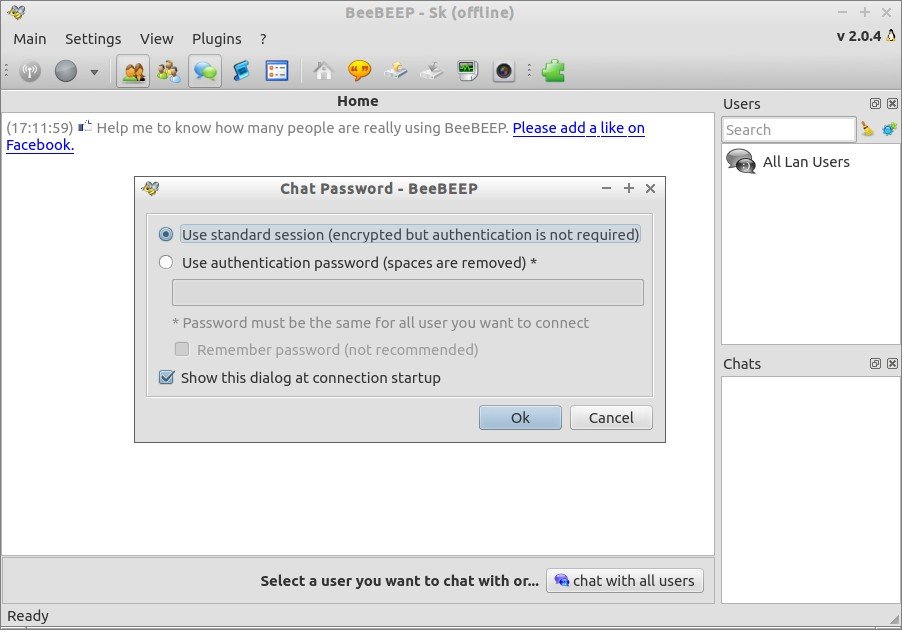Maximize the Chat Password dialog with plus
The height and width of the screenshot is (630, 902).
[x=629, y=188]
